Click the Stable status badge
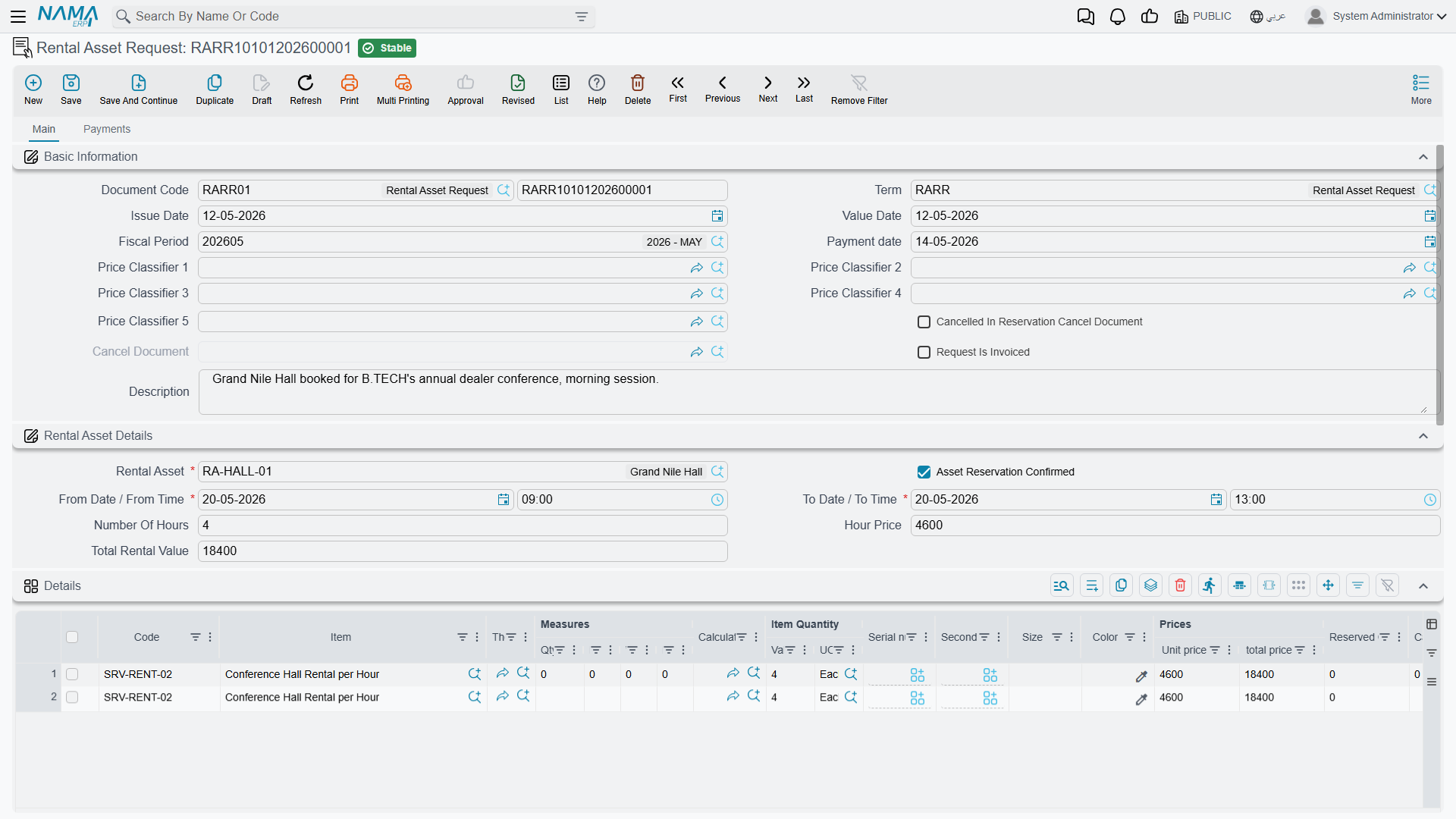Image resolution: width=1456 pixels, height=819 pixels. click(387, 48)
